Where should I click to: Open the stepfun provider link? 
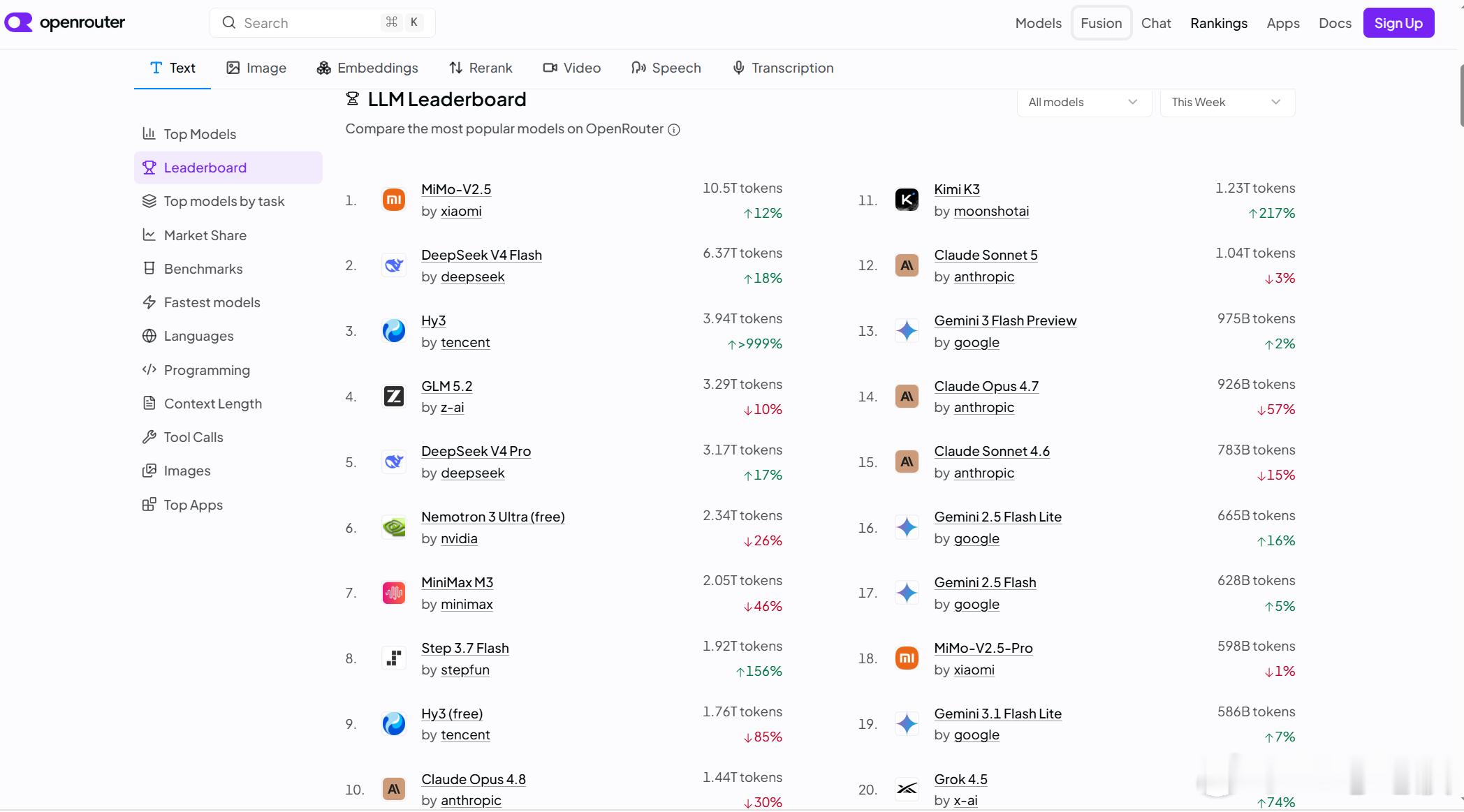tap(465, 670)
